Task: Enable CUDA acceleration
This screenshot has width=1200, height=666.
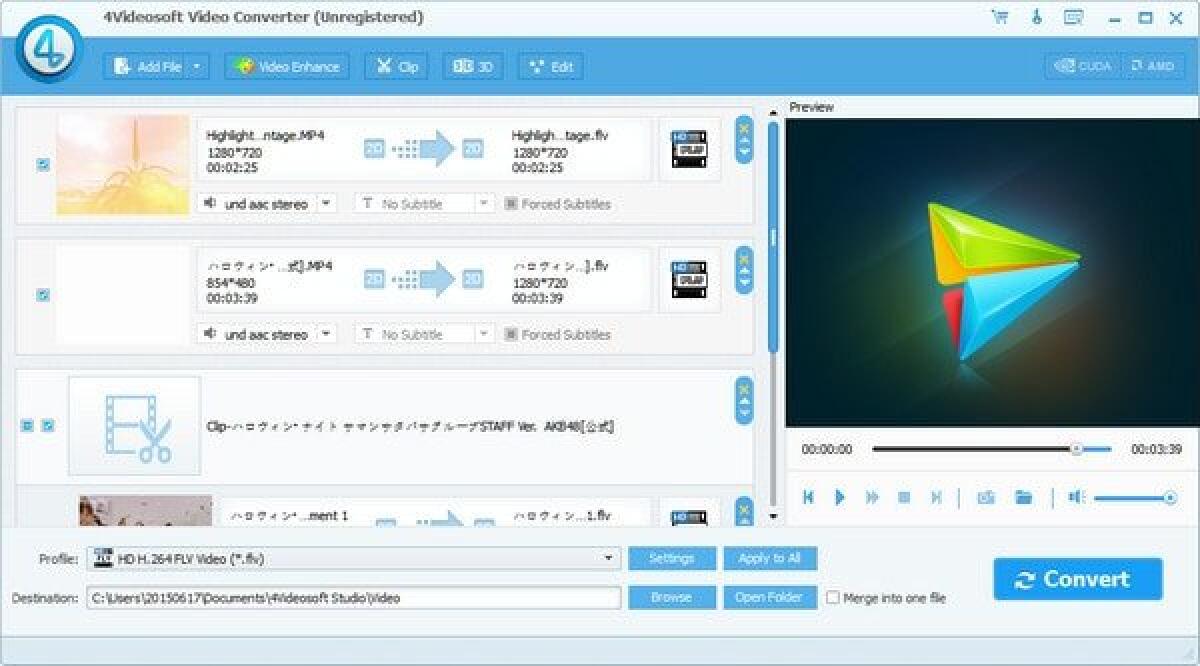Action: (1084, 64)
